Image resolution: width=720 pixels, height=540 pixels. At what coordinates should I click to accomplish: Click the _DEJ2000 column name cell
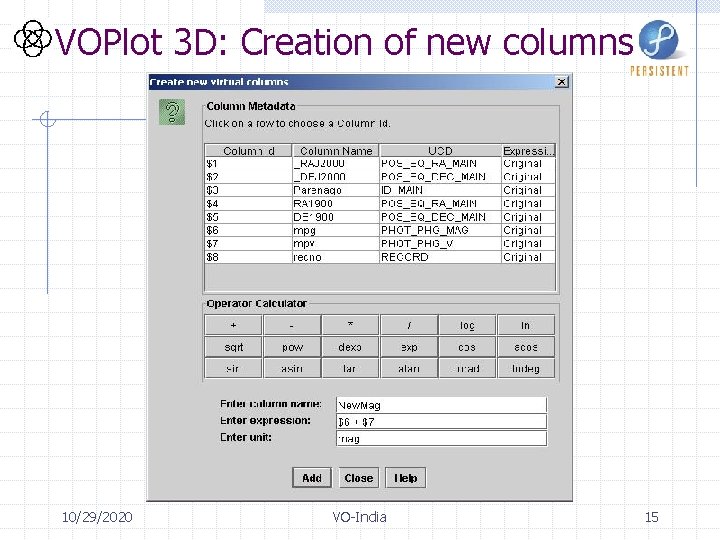(336, 177)
